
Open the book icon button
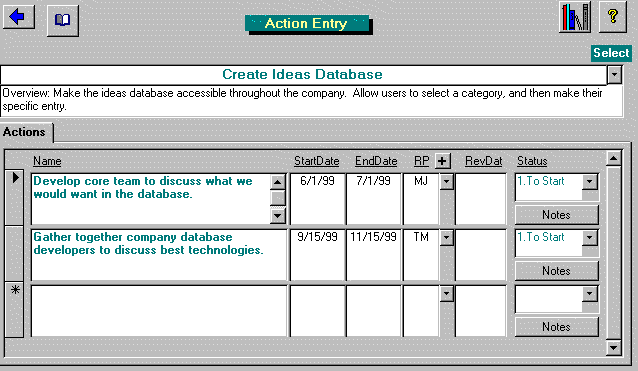coord(63,20)
